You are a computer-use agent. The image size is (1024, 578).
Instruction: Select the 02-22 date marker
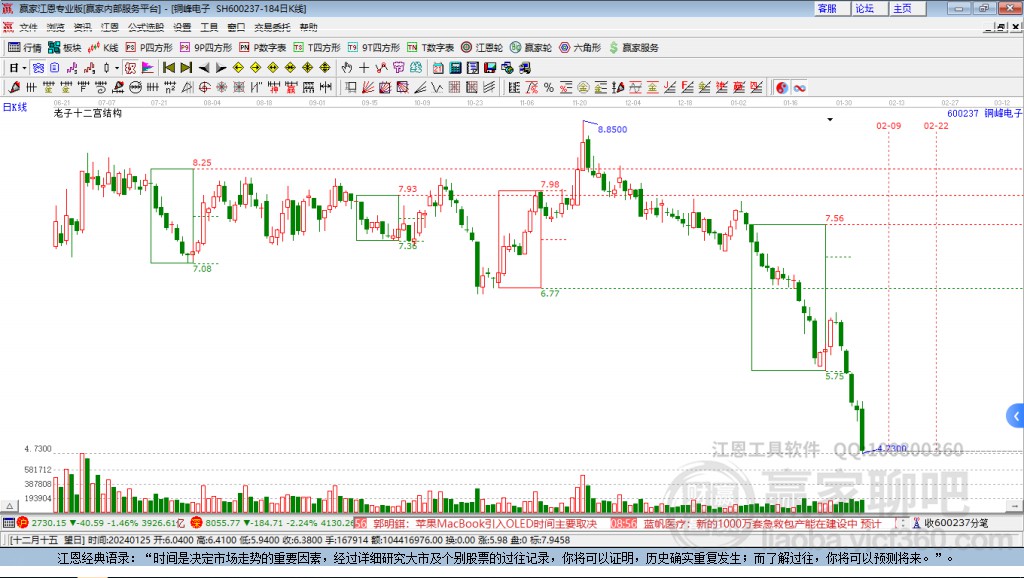tap(936, 125)
